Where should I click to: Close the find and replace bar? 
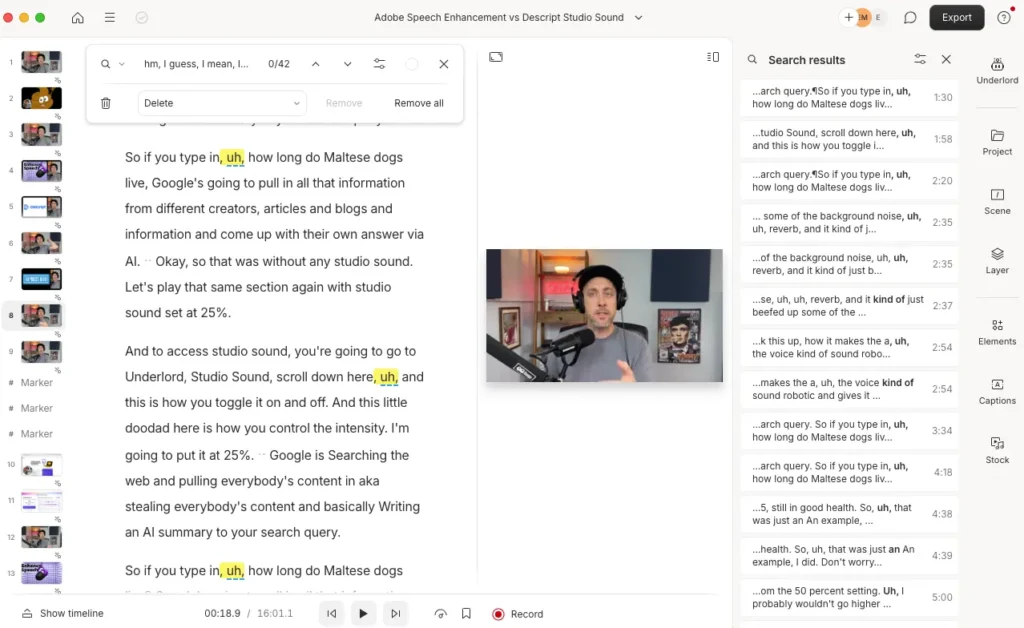coord(444,64)
